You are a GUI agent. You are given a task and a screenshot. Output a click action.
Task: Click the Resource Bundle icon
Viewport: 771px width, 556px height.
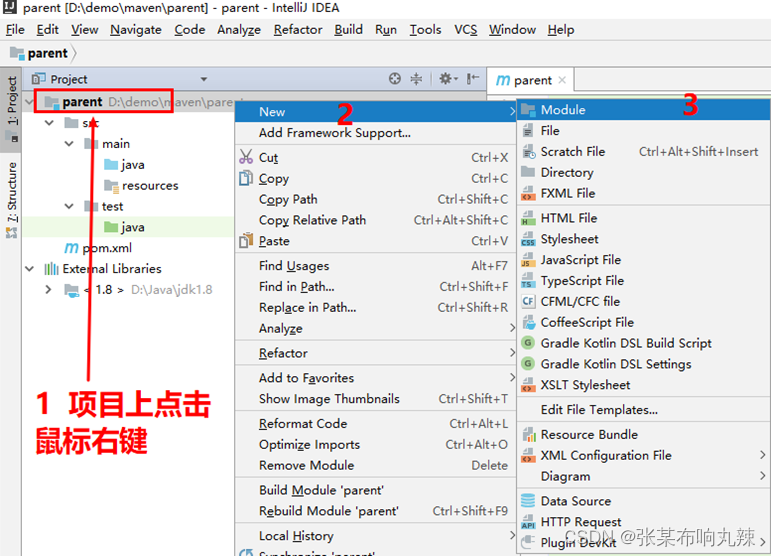click(x=529, y=435)
